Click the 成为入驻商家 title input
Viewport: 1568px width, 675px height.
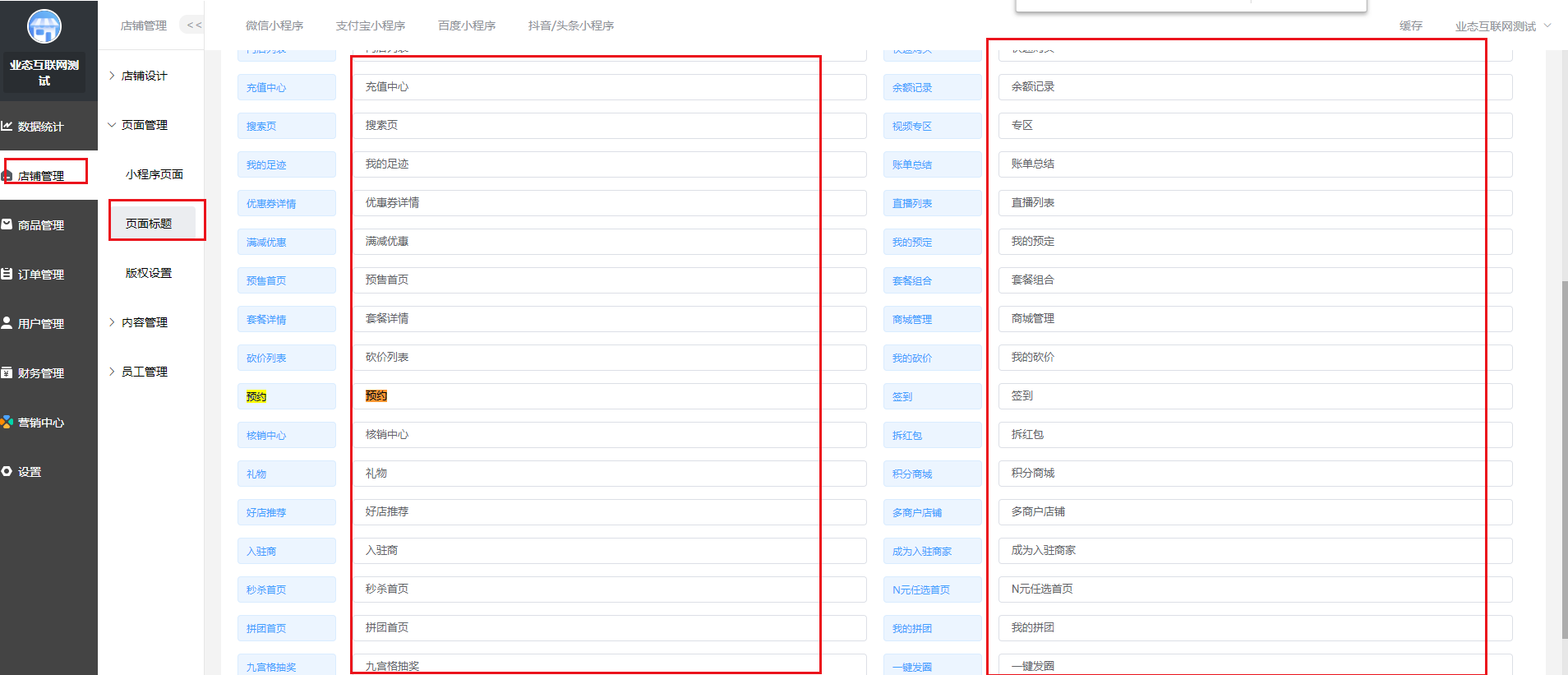(1256, 551)
